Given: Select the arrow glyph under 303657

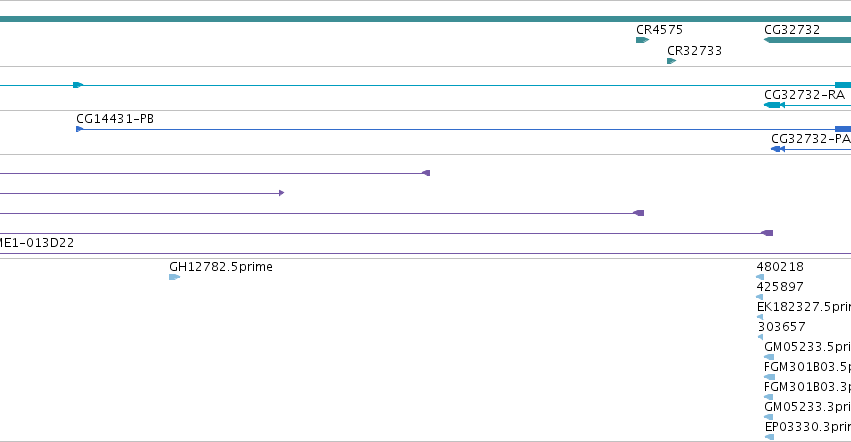Looking at the screenshot, I should [760, 337].
